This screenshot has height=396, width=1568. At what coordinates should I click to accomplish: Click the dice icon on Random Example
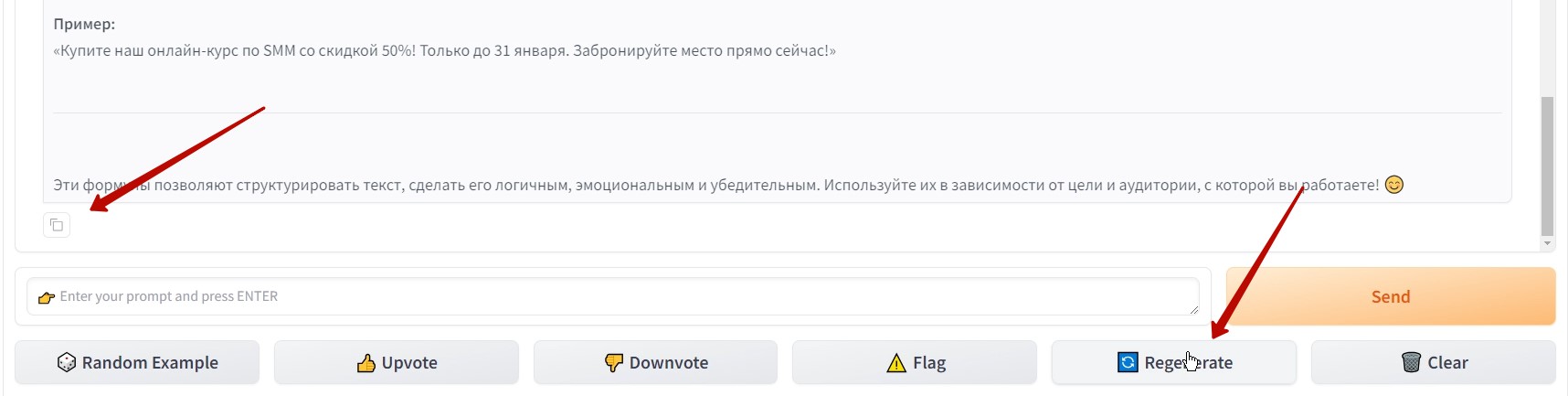[x=67, y=363]
